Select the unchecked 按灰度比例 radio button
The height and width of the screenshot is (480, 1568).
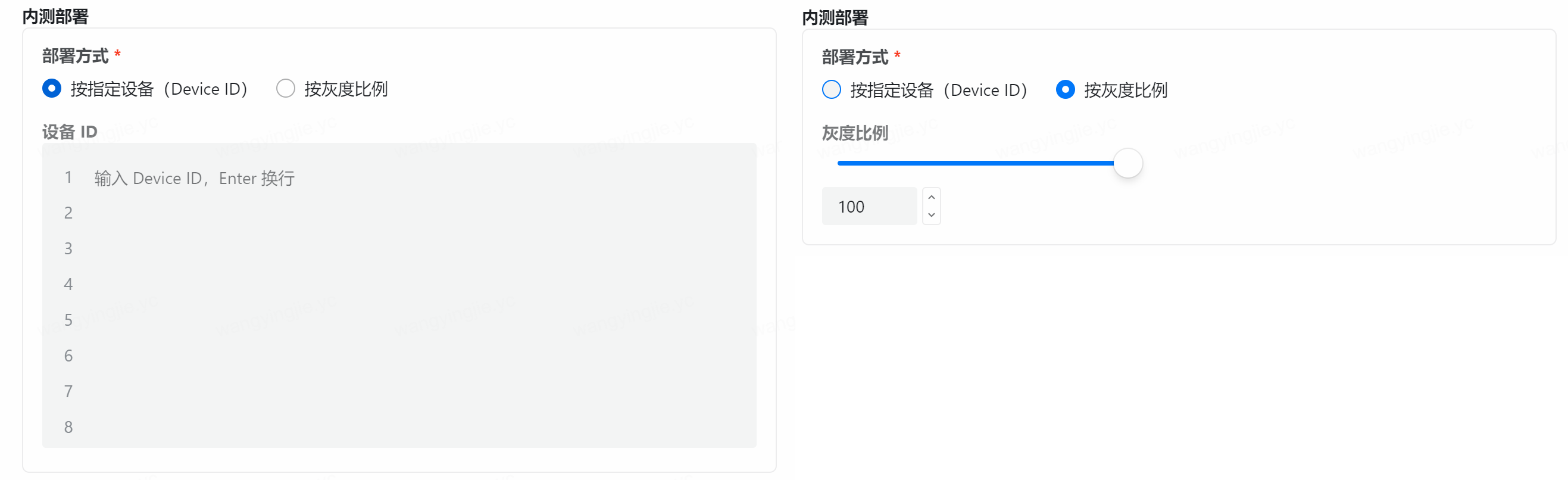tap(286, 89)
